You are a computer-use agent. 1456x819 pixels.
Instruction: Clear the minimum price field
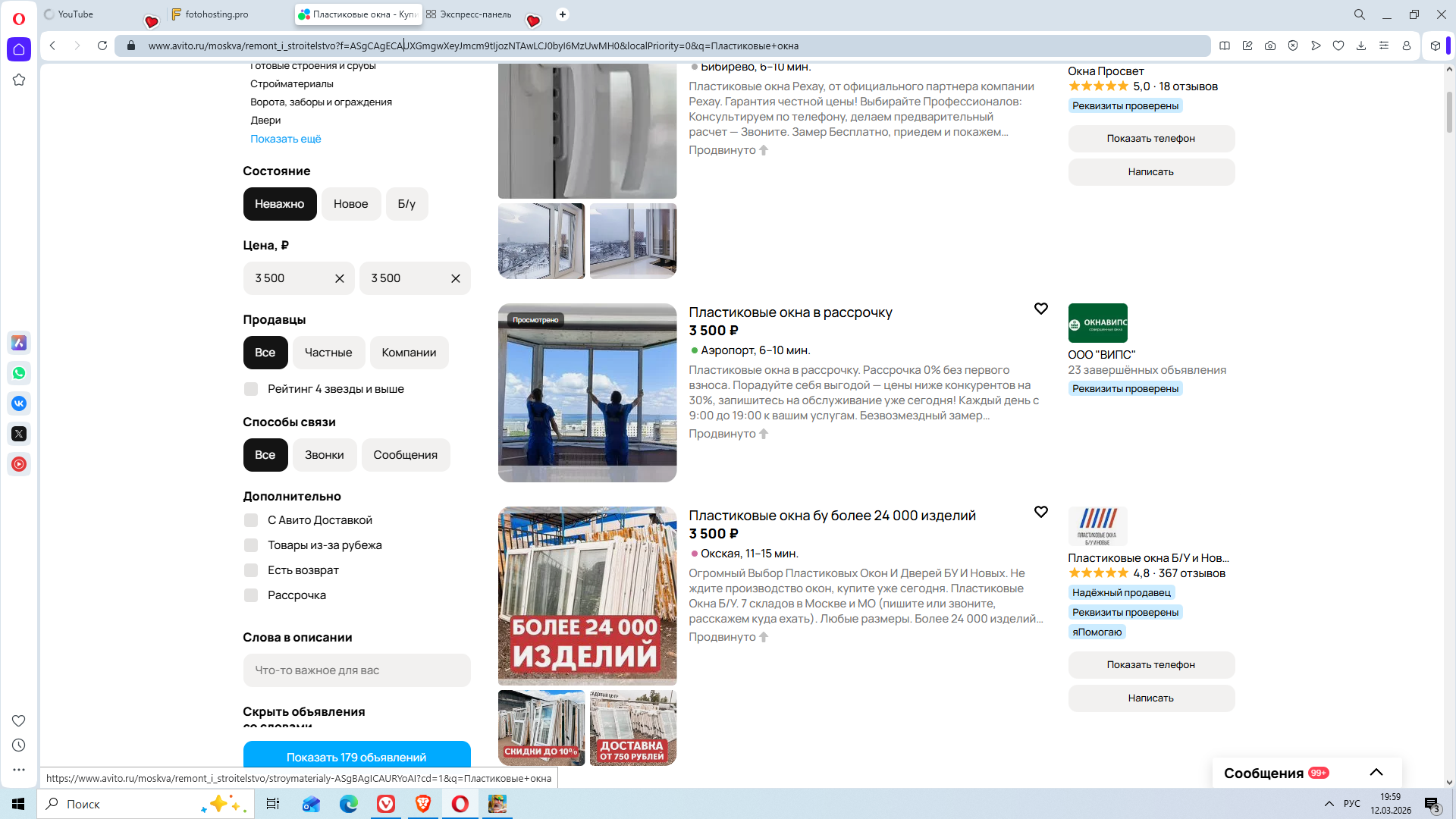pyautogui.click(x=339, y=278)
